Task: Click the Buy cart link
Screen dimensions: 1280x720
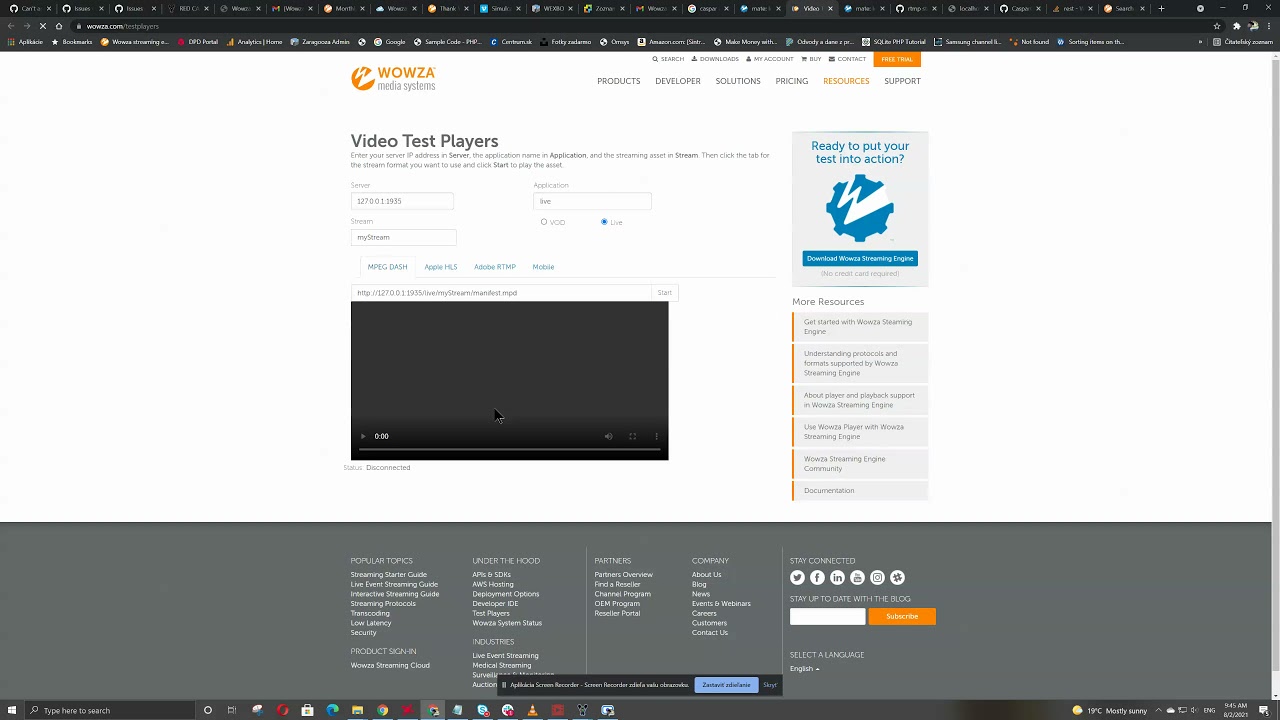Action: pos(811,59)
